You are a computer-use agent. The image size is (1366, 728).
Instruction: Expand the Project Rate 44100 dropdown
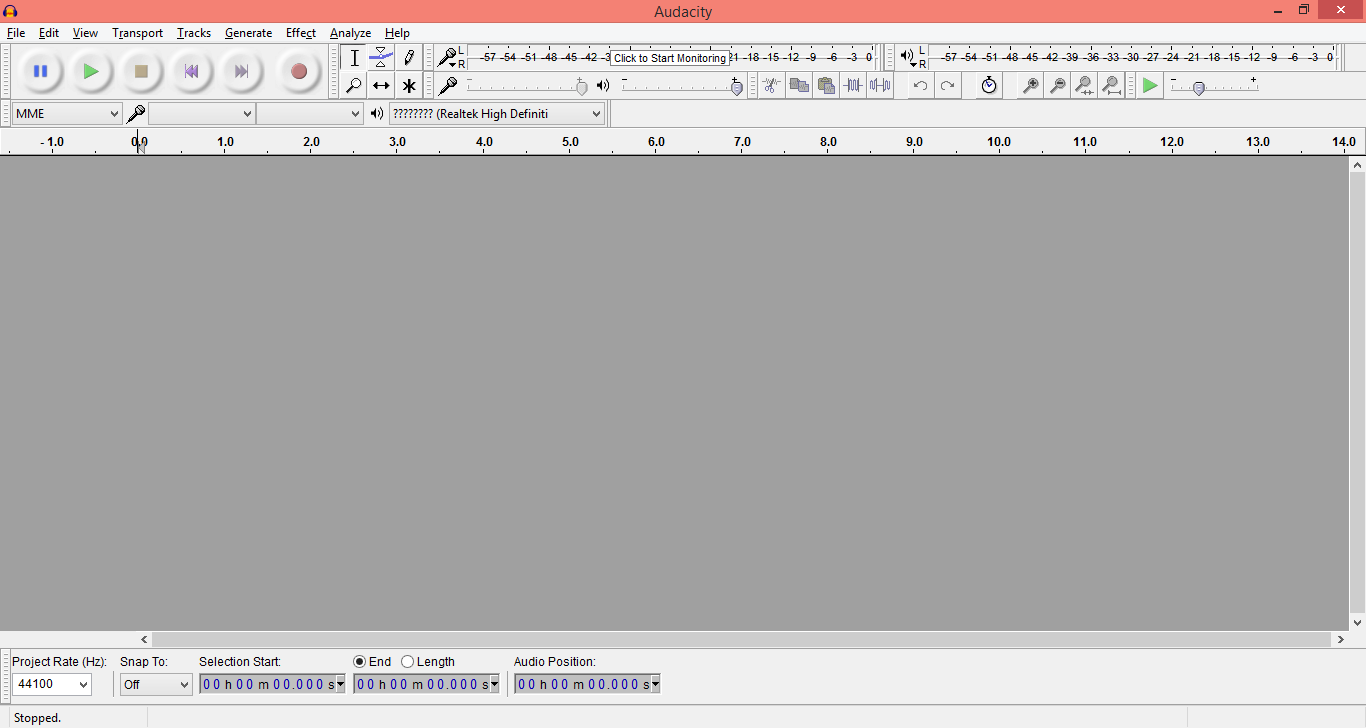pyautogui.click(x=52, y=685)
